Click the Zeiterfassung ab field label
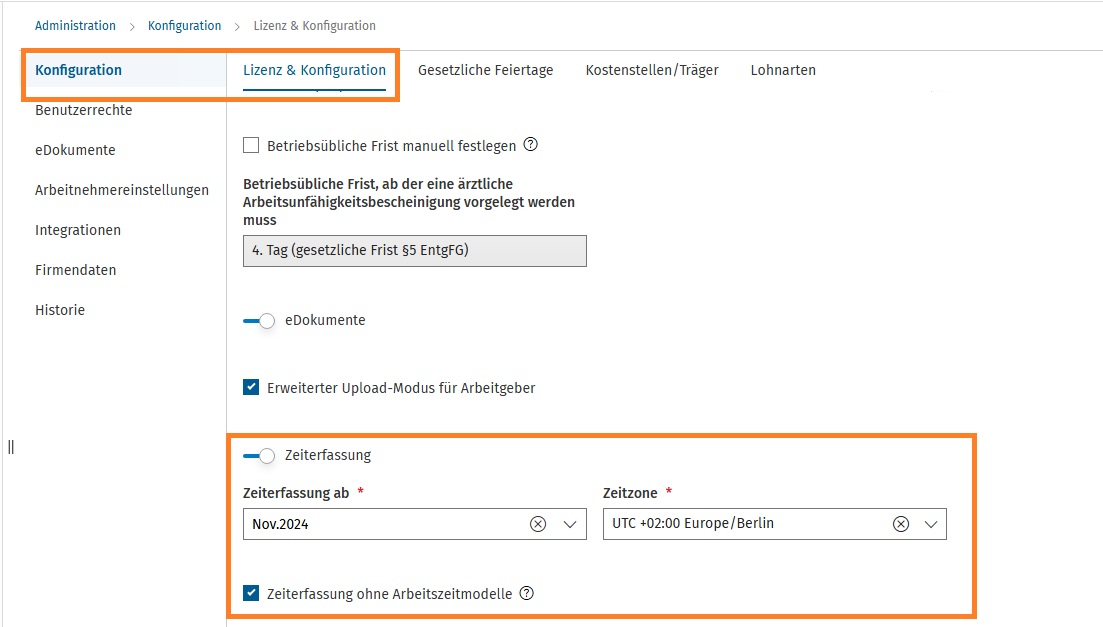Image resolution: width=1103 pixels, height=627 pixels. 296,493
